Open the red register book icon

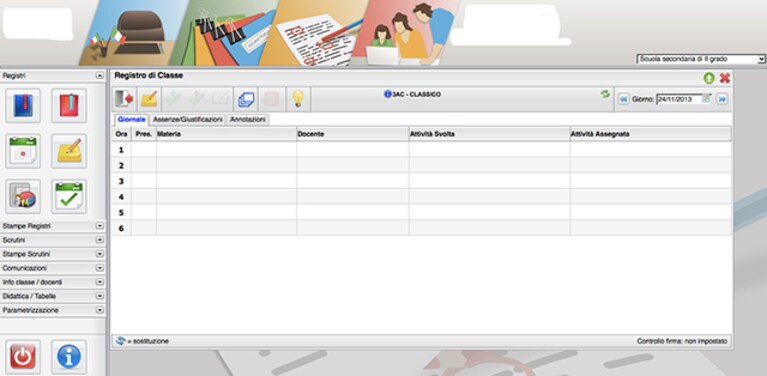[x=69, y=106]
